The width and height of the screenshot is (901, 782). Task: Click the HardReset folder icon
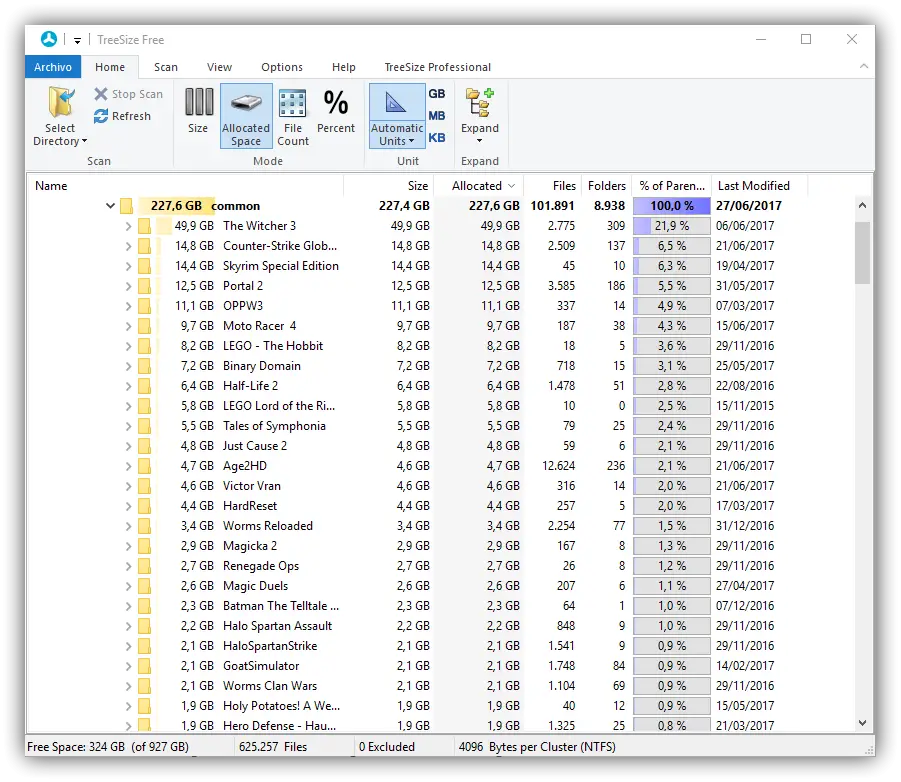145,506
